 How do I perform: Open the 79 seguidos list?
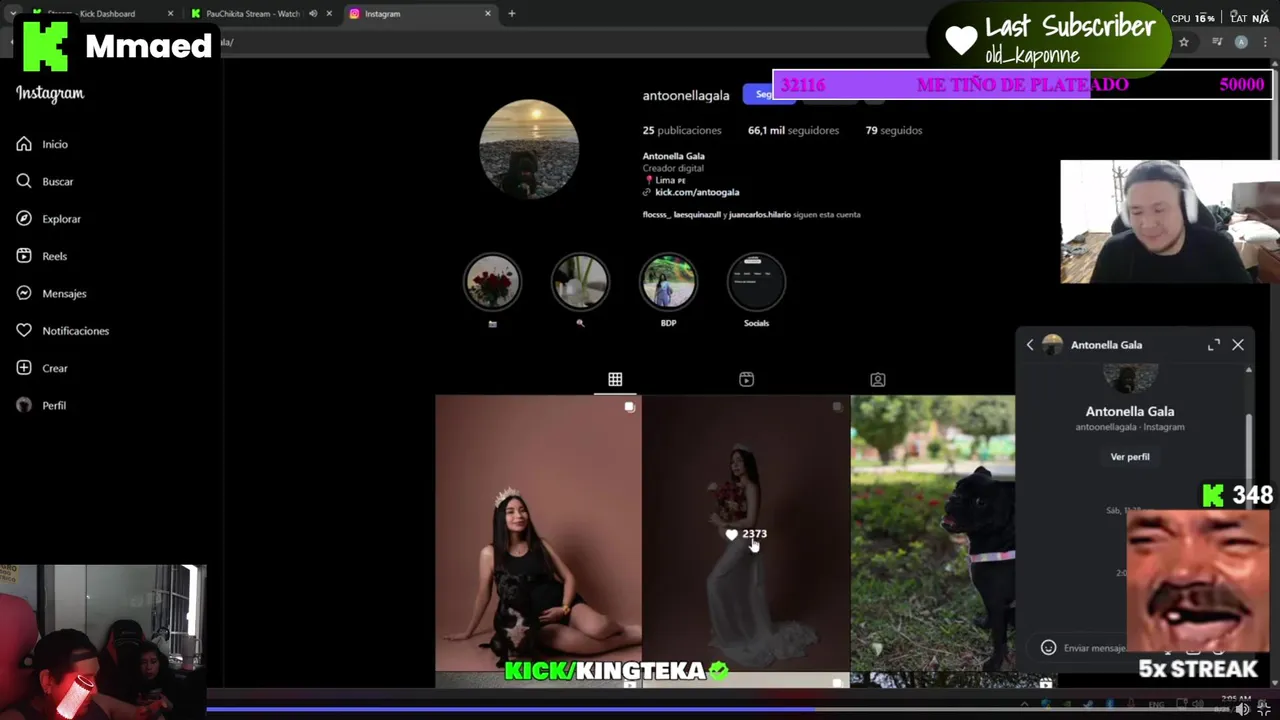894,130
